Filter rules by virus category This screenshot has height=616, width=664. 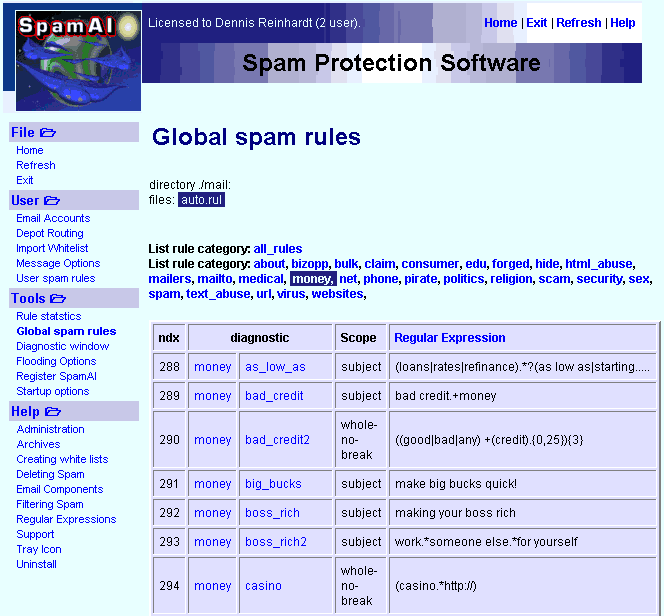coord(290,294)
